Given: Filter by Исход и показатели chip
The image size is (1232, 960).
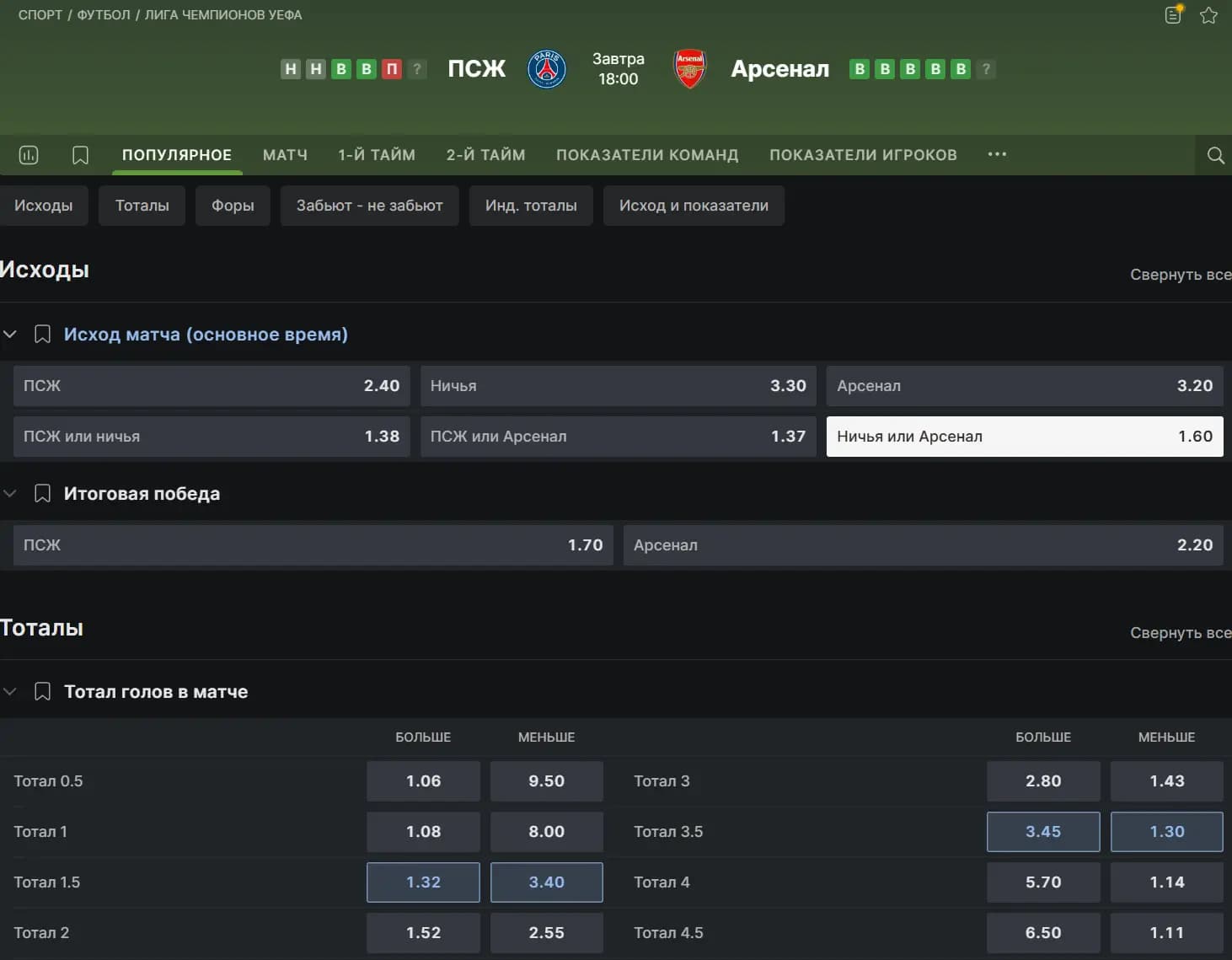Looking at the screenshot, I should (694, 206).
